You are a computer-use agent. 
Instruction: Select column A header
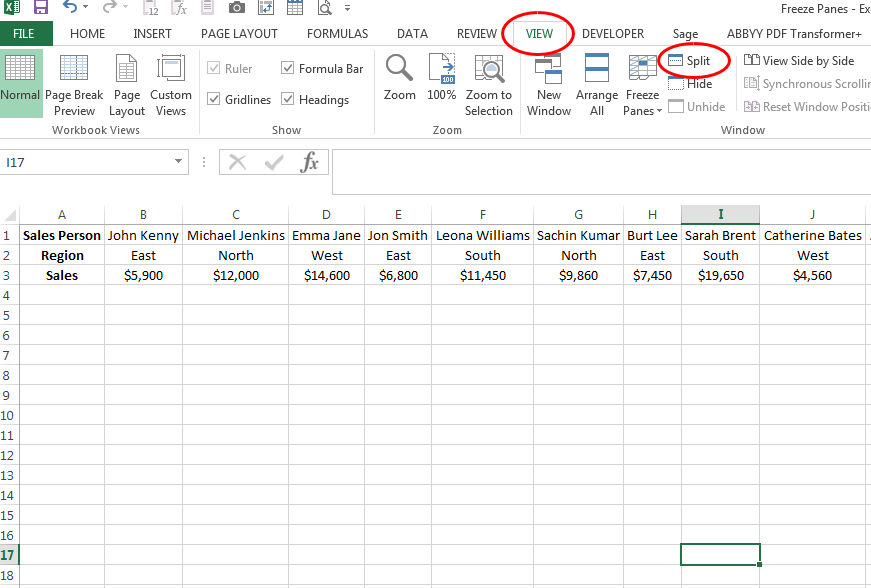pyautogui.click(x=62, y=214)
